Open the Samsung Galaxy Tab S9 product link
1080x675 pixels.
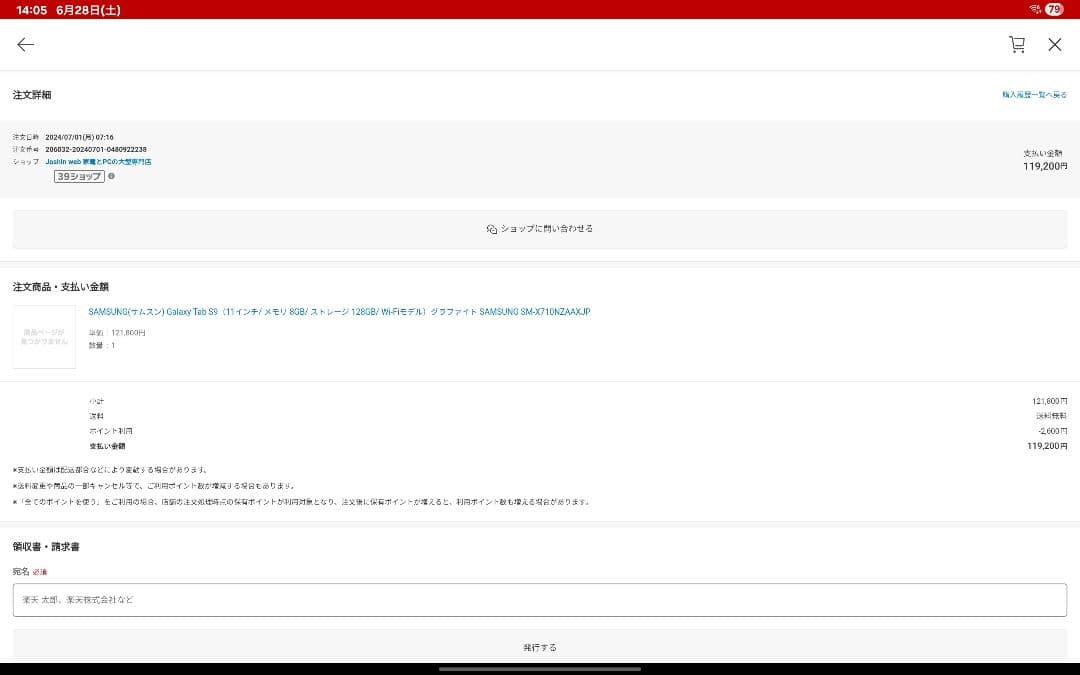[339, 312]
